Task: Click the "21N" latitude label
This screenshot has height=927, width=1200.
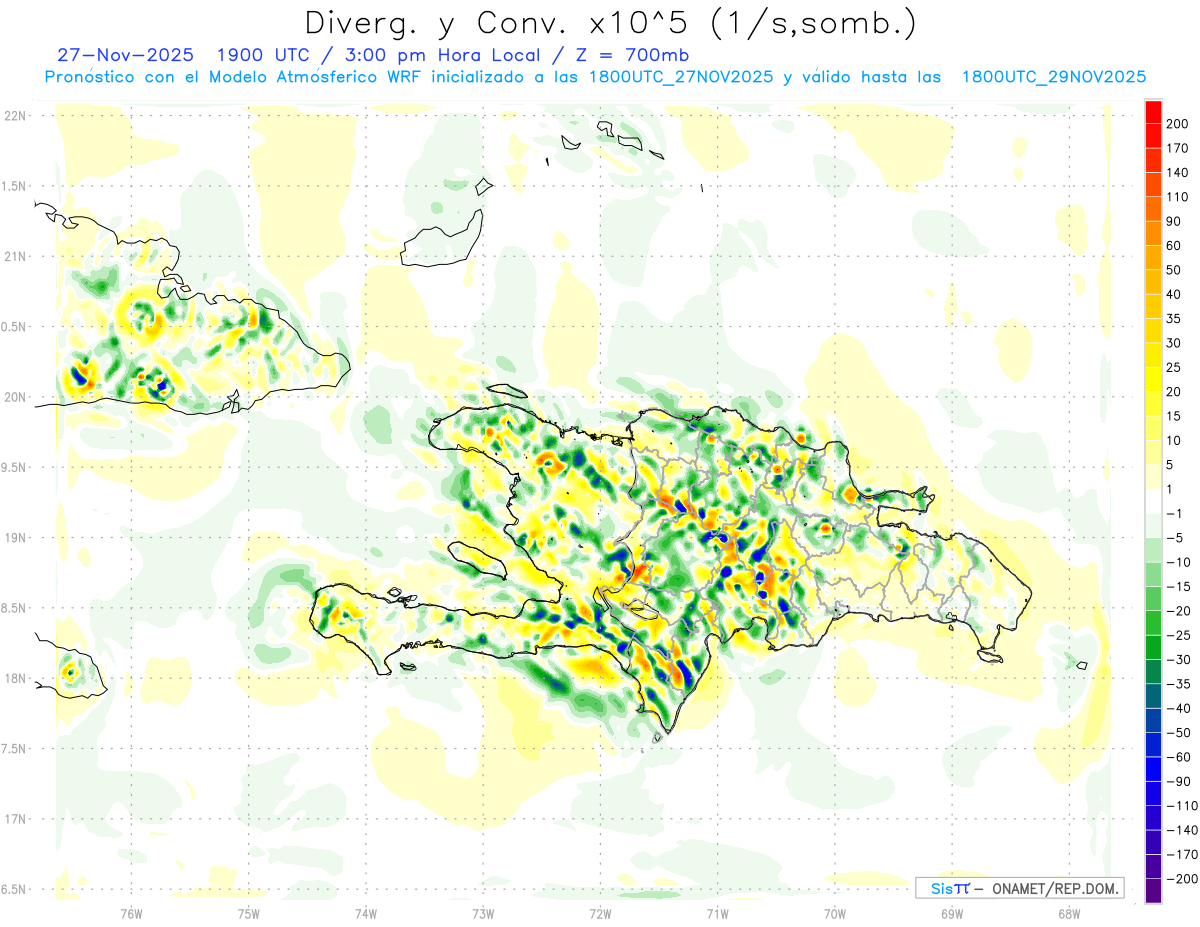Action: (14, 256)
